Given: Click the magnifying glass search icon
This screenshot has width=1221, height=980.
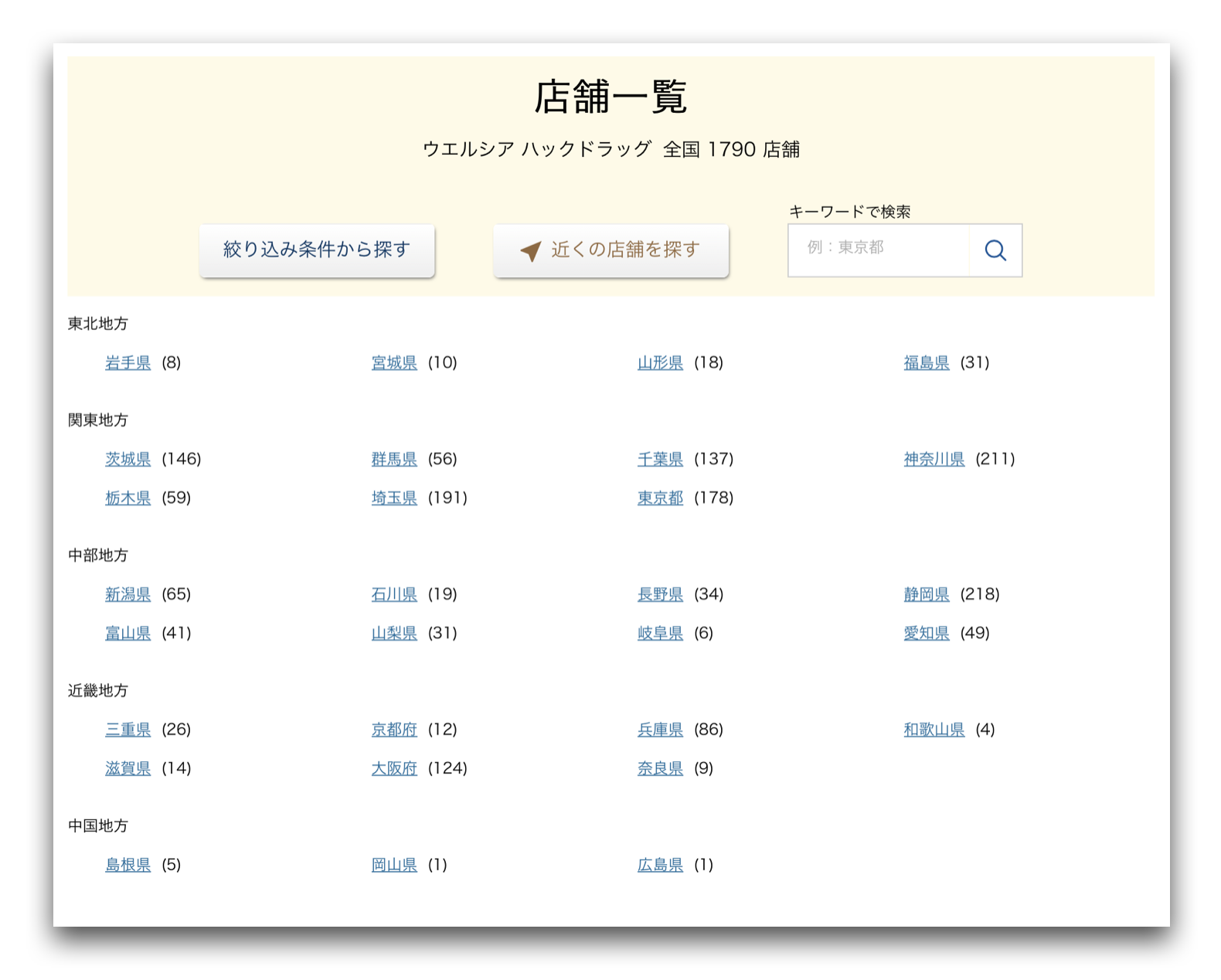Looking at the screenshot, I should pyautogui.click(x=995, y=250).
